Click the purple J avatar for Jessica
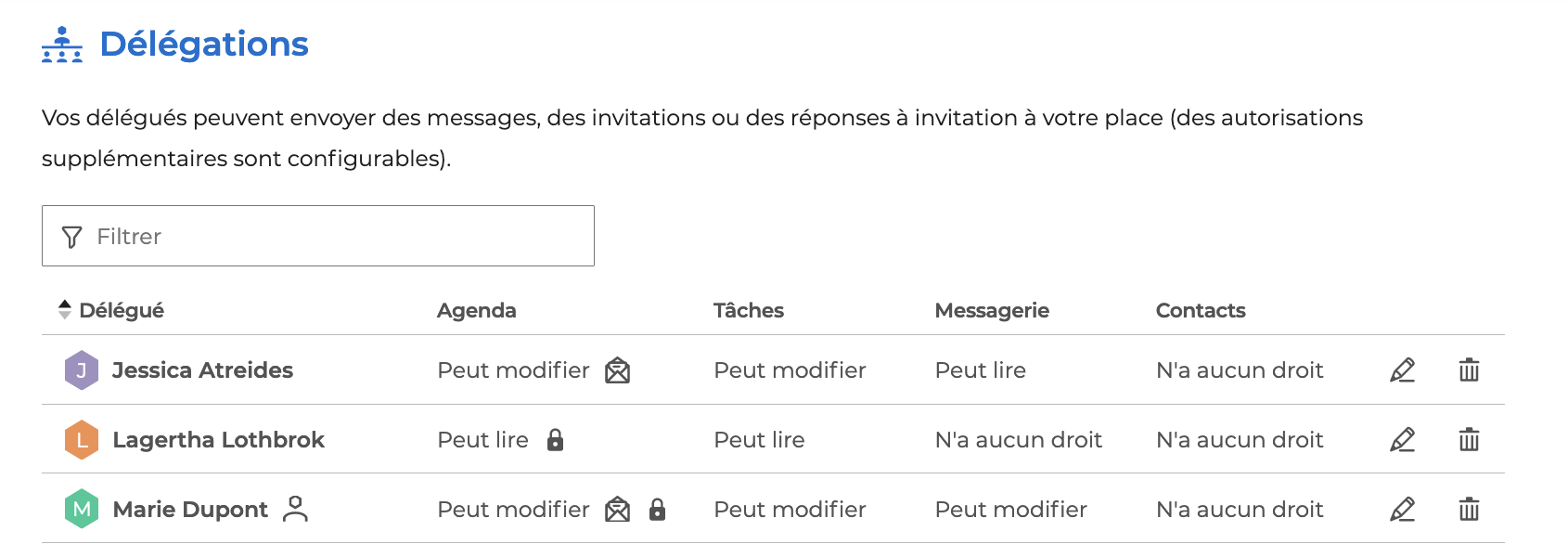The image size is (1568, 557). click(82, 370)
